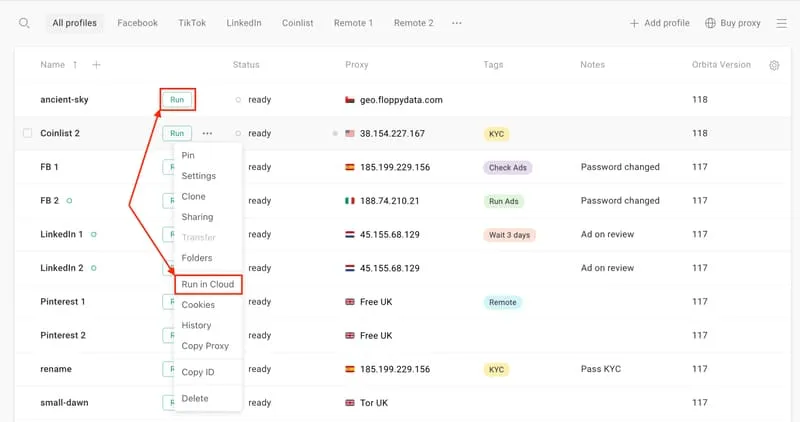This screenshot has height=422, width=800.
Task: Open Coinlist 2 row three-dot menu
Action: coord(207,133)
